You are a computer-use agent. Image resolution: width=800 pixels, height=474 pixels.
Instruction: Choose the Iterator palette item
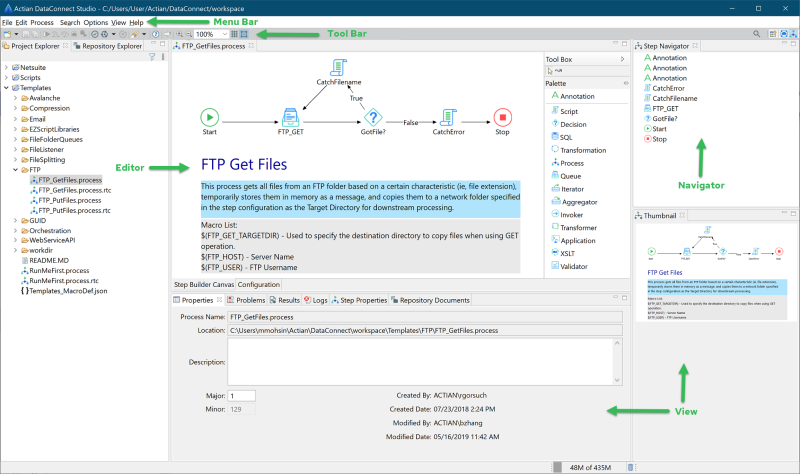tap(573, 188)
